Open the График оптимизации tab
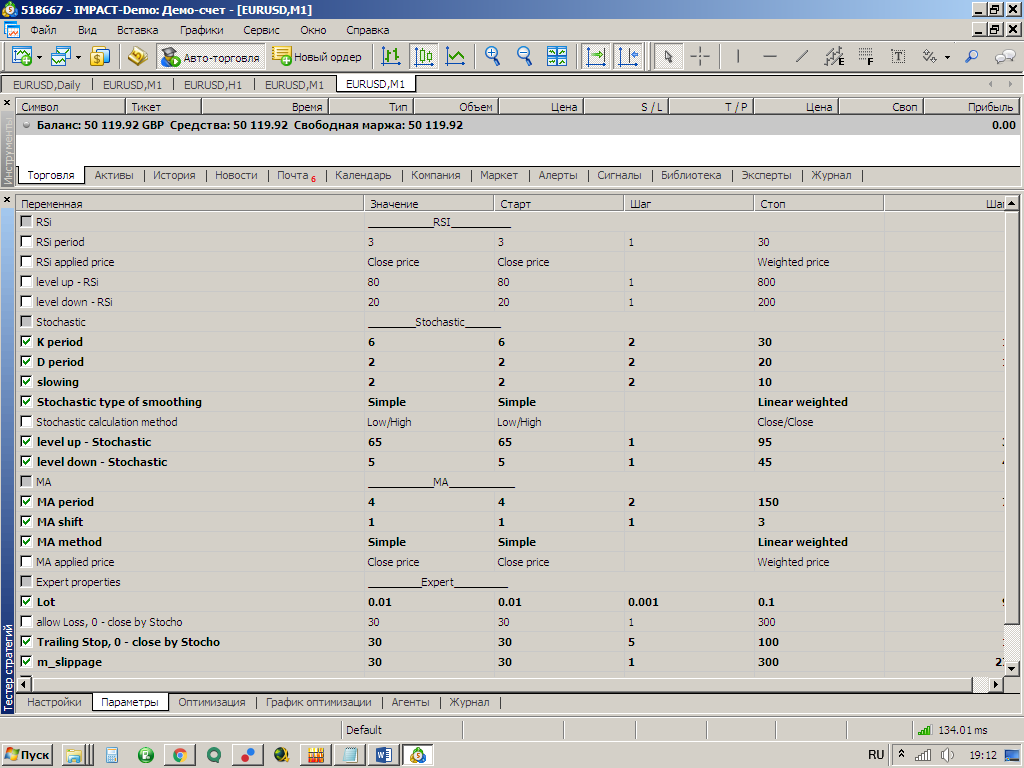The width and height of the screenshot is (1024, 768). [x=318, y=702]
